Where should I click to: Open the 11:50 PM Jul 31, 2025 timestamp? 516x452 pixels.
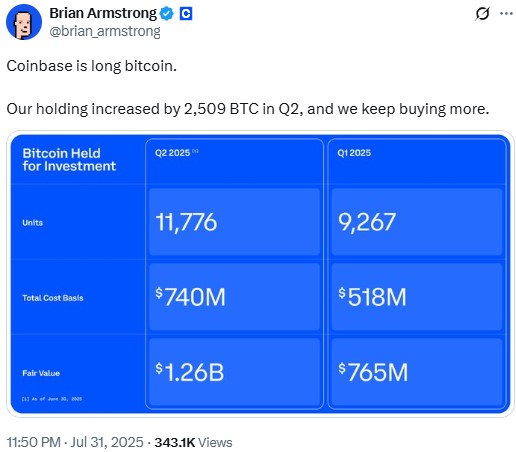point(75,442)
